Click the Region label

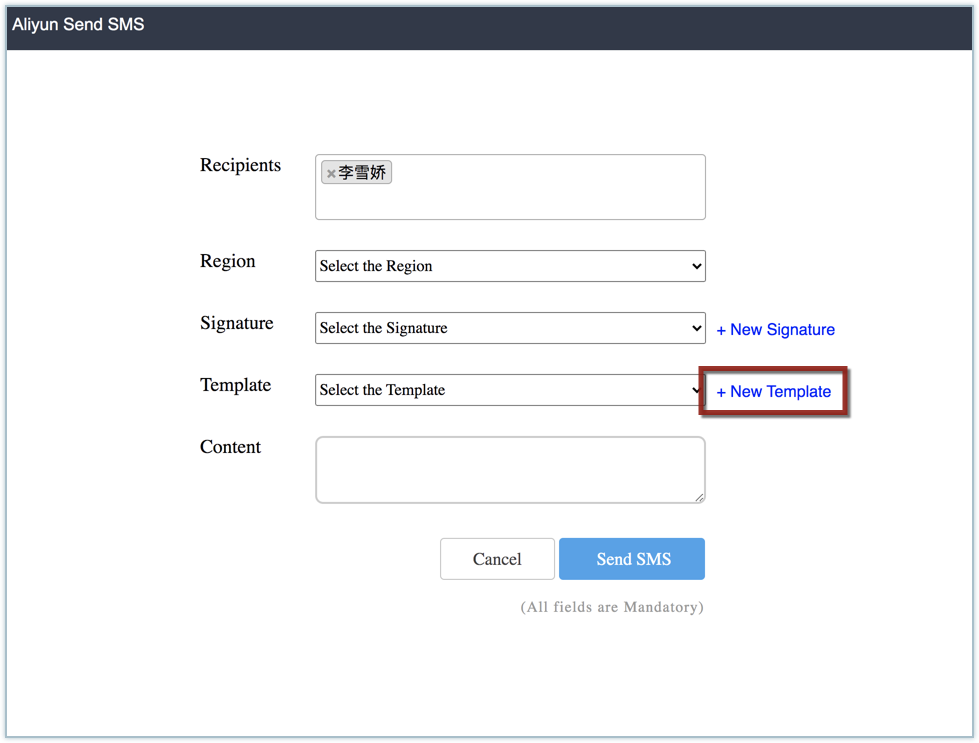point(227,261)
